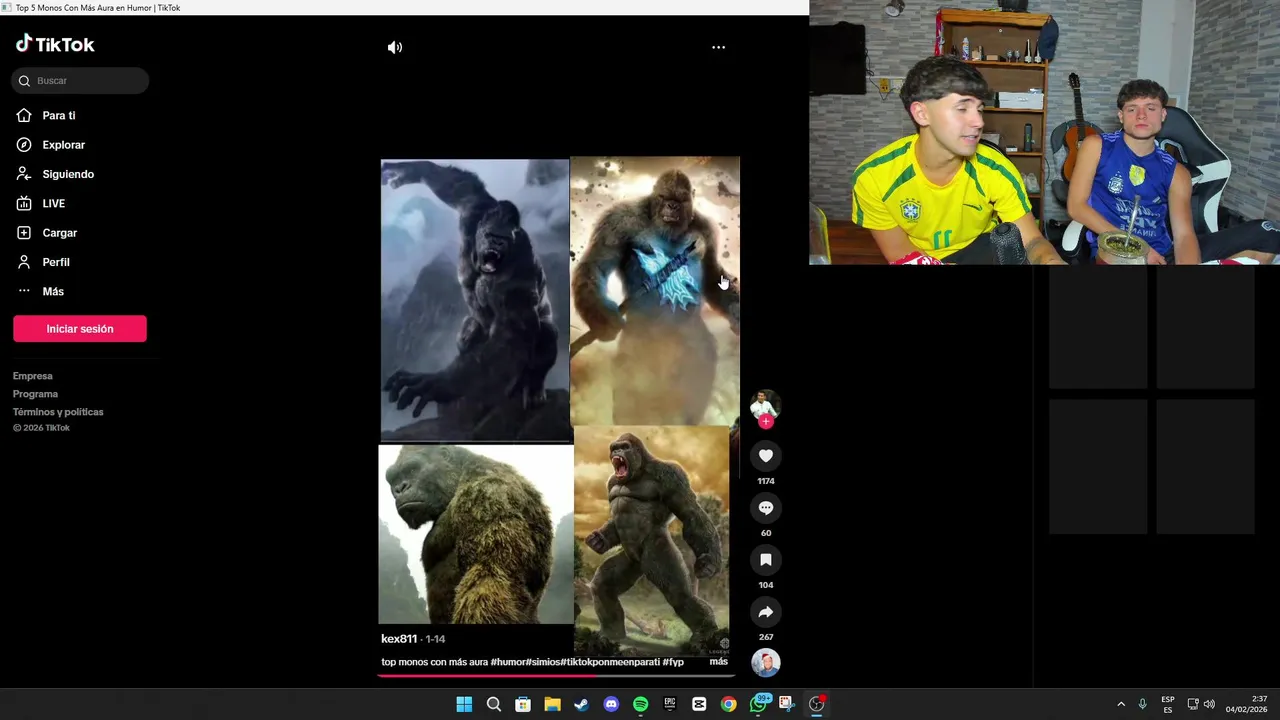Open Spotify from the taskbar
The height and width of the screenshot is (720, 1280).
click(640, 704)
